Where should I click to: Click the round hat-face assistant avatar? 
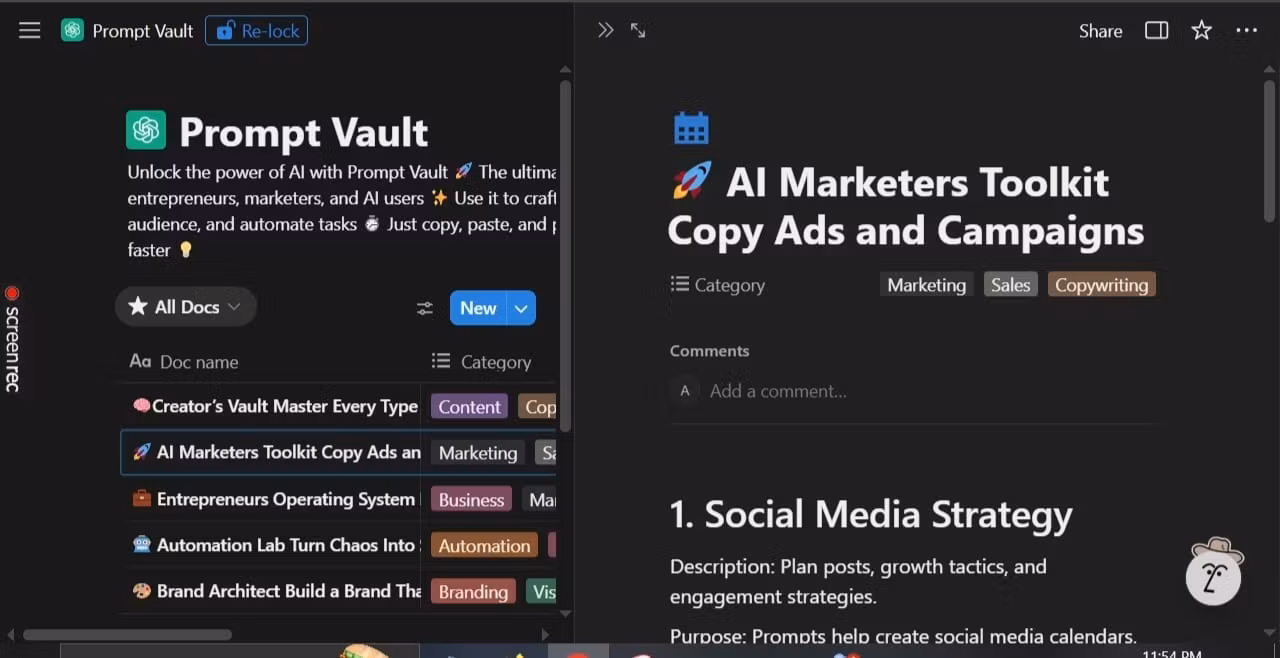pyautogui.click(x=1214, y=572)
